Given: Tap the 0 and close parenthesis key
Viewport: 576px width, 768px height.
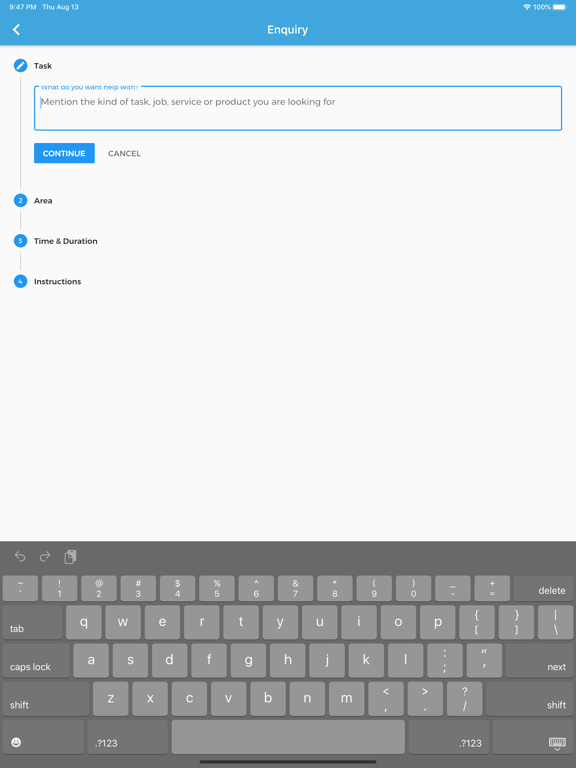Looking at the screenshot, I should point(413,588).
